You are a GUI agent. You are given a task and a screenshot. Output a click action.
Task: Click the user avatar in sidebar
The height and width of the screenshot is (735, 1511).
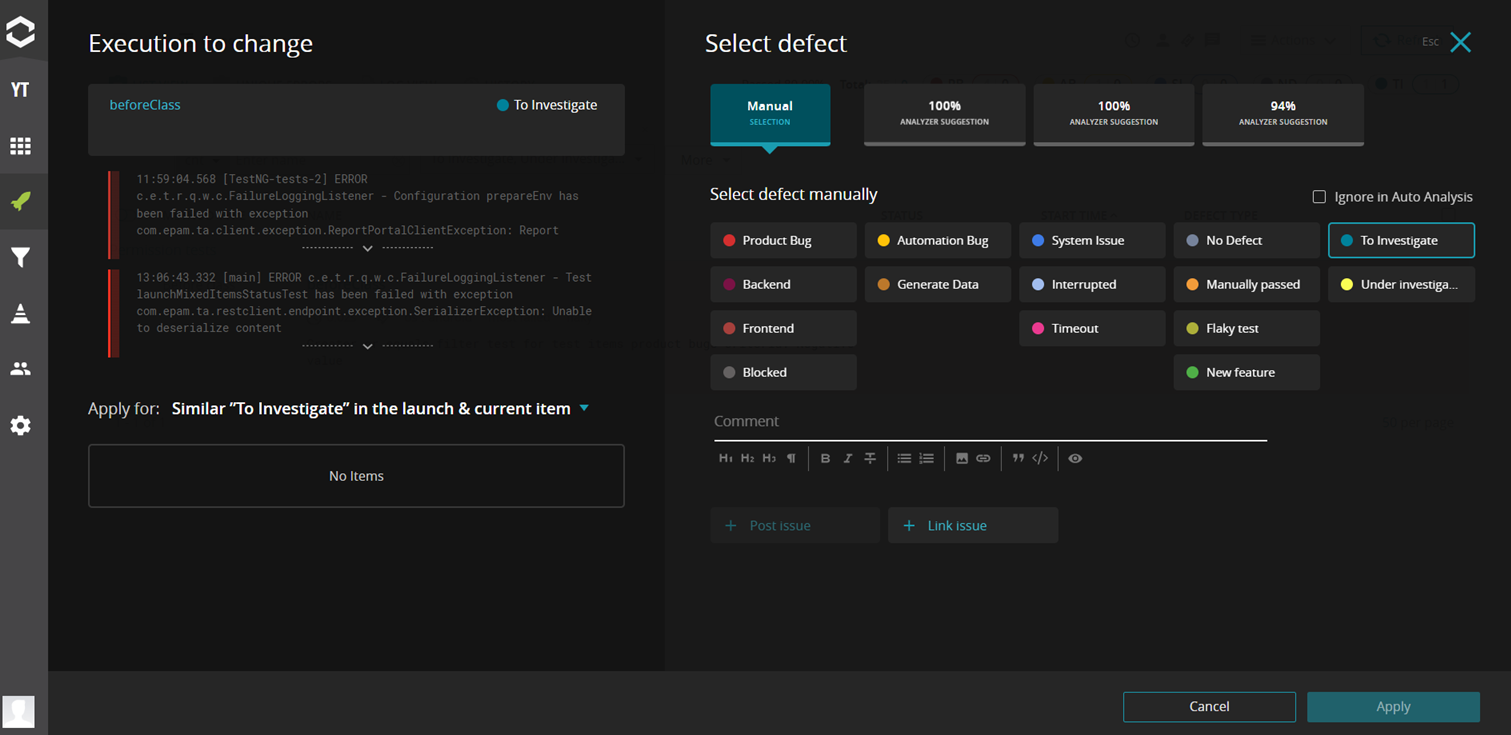tap(19, 711)
